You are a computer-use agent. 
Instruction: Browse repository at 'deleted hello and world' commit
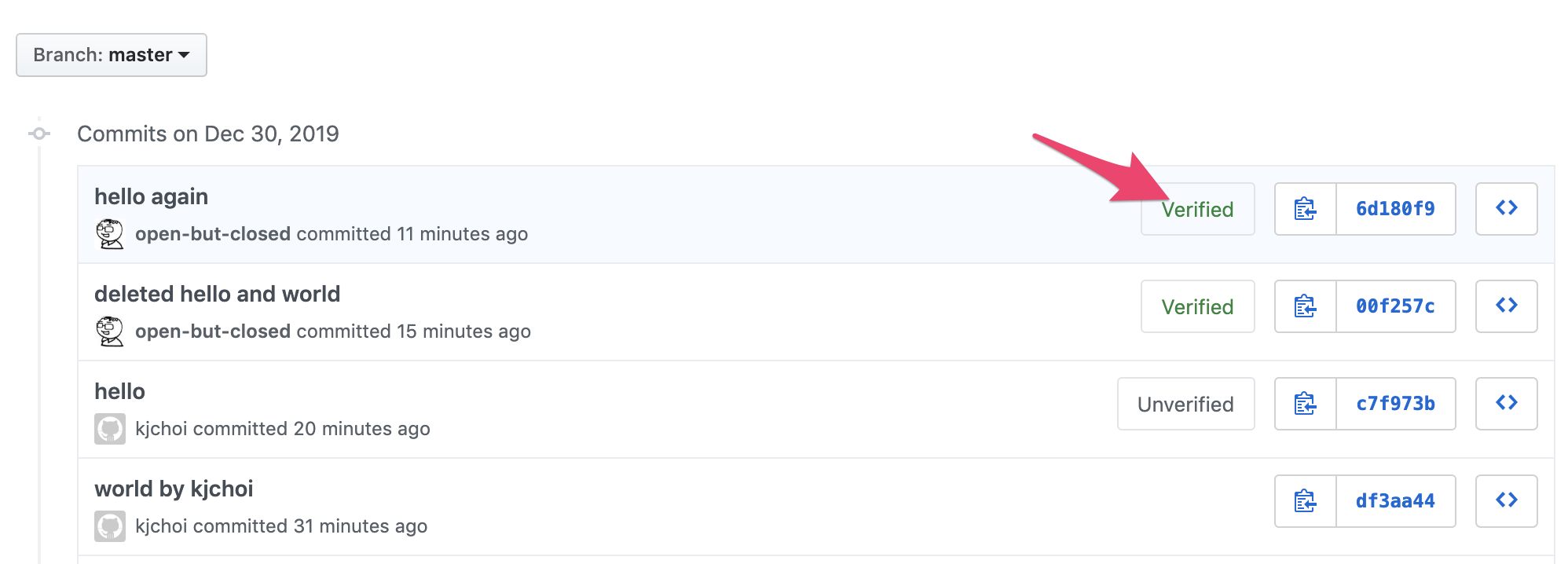point(1506,306)
